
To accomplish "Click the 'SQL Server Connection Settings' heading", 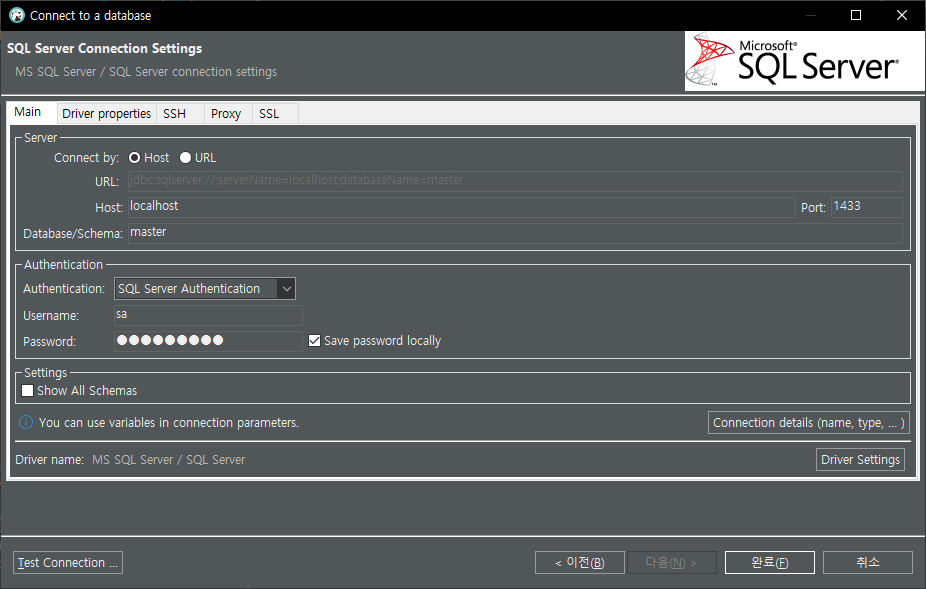I will (x=105, y=48).
